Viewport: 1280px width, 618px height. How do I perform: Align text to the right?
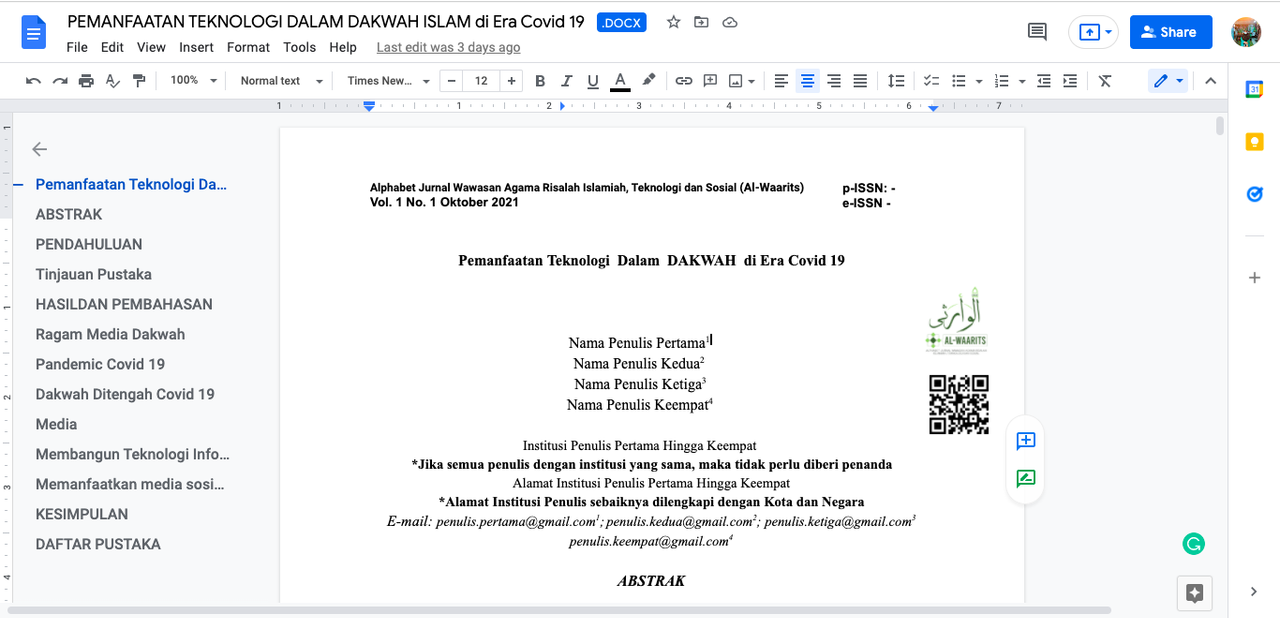click(x=834, y=81)
